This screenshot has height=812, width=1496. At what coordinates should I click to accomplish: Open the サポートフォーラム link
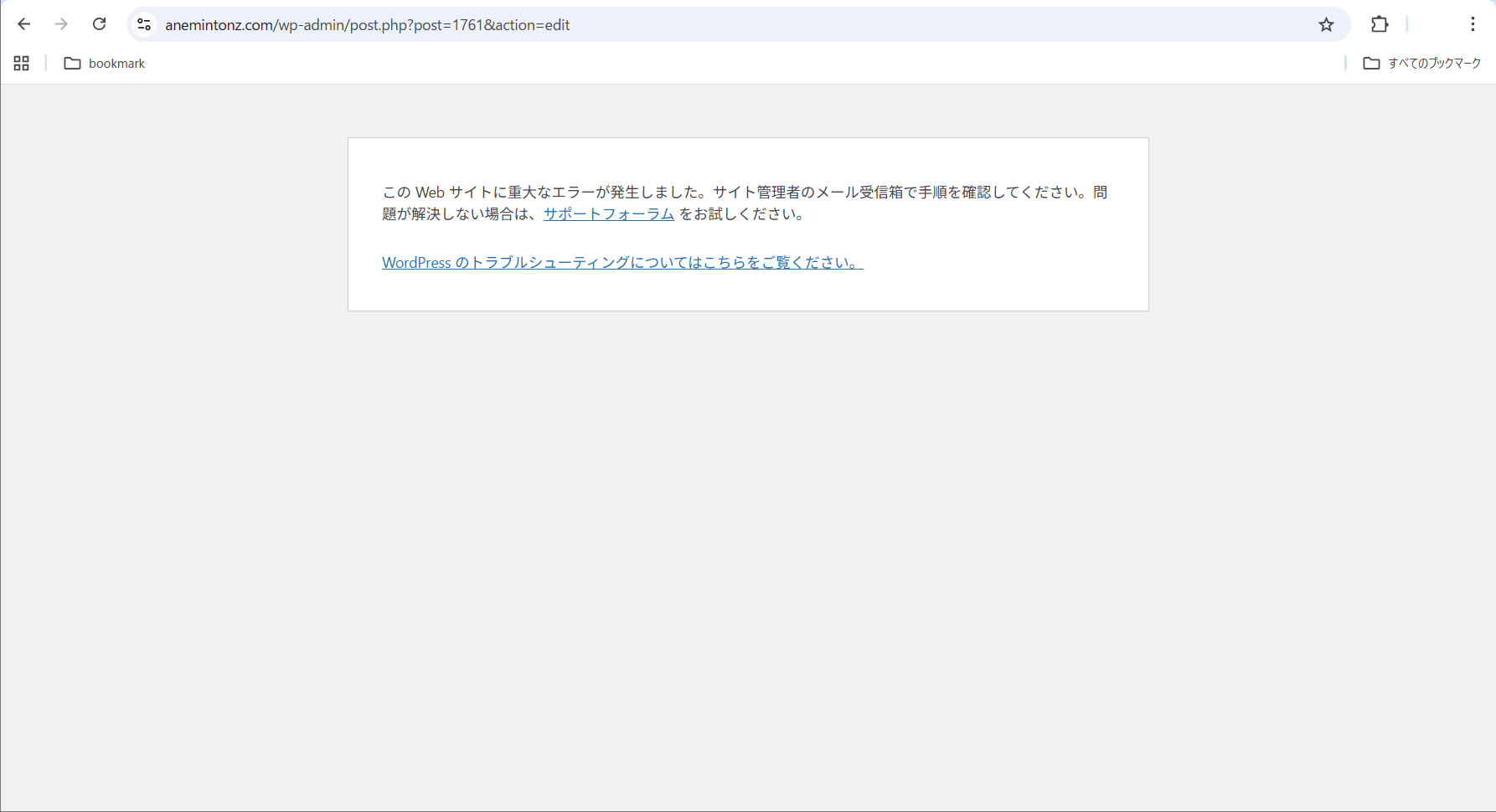click(x=609, y=213)
